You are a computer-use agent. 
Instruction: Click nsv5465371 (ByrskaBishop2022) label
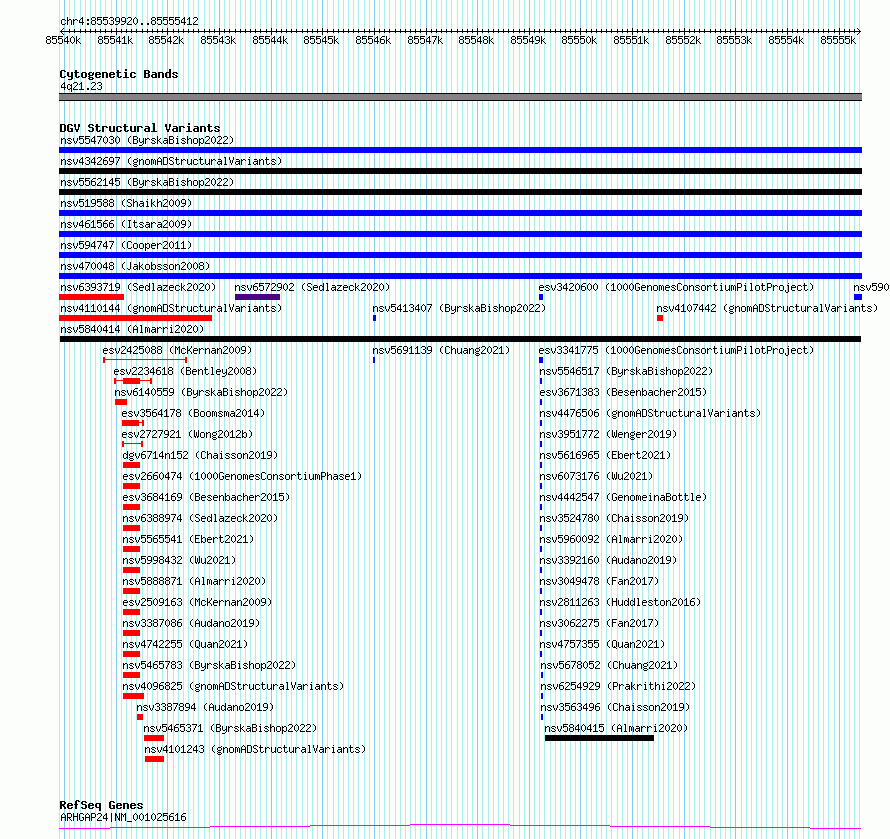point(230,728)
